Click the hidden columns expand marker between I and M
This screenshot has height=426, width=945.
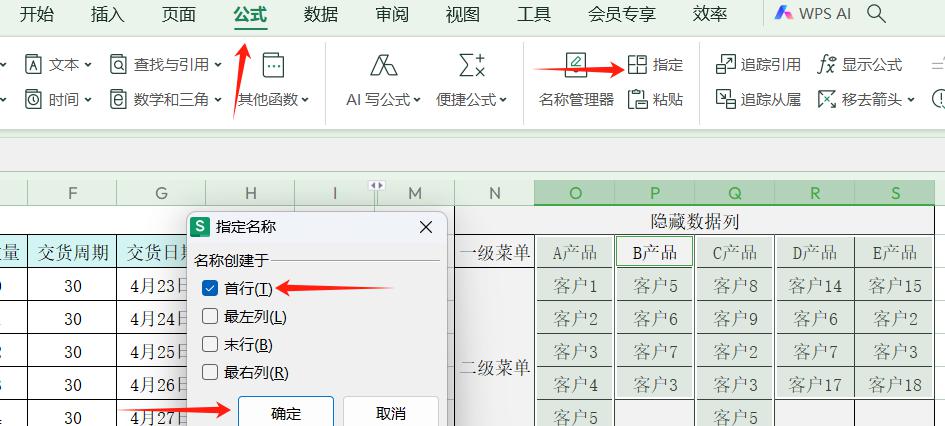tap(377, 186)
